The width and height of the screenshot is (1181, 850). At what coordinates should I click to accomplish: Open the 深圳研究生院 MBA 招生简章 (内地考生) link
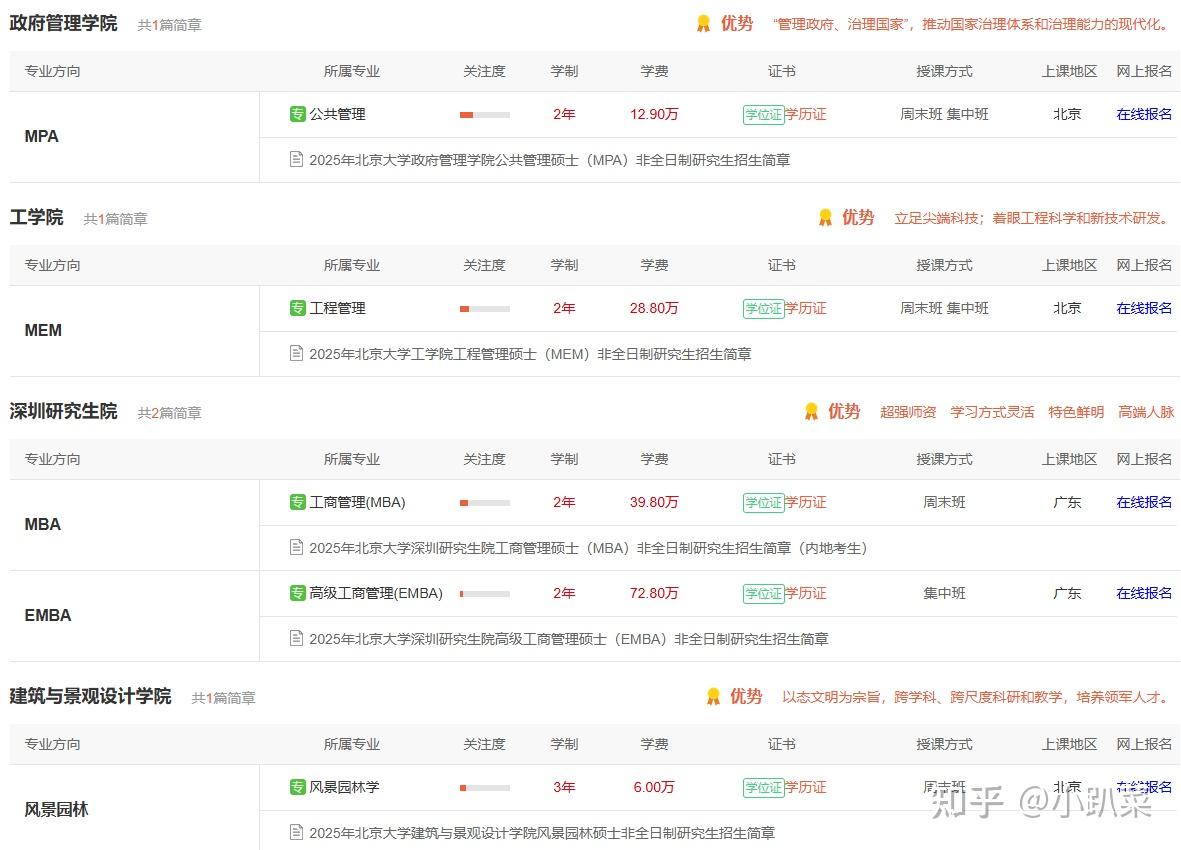pyautogui.click(x=588, y=548)
